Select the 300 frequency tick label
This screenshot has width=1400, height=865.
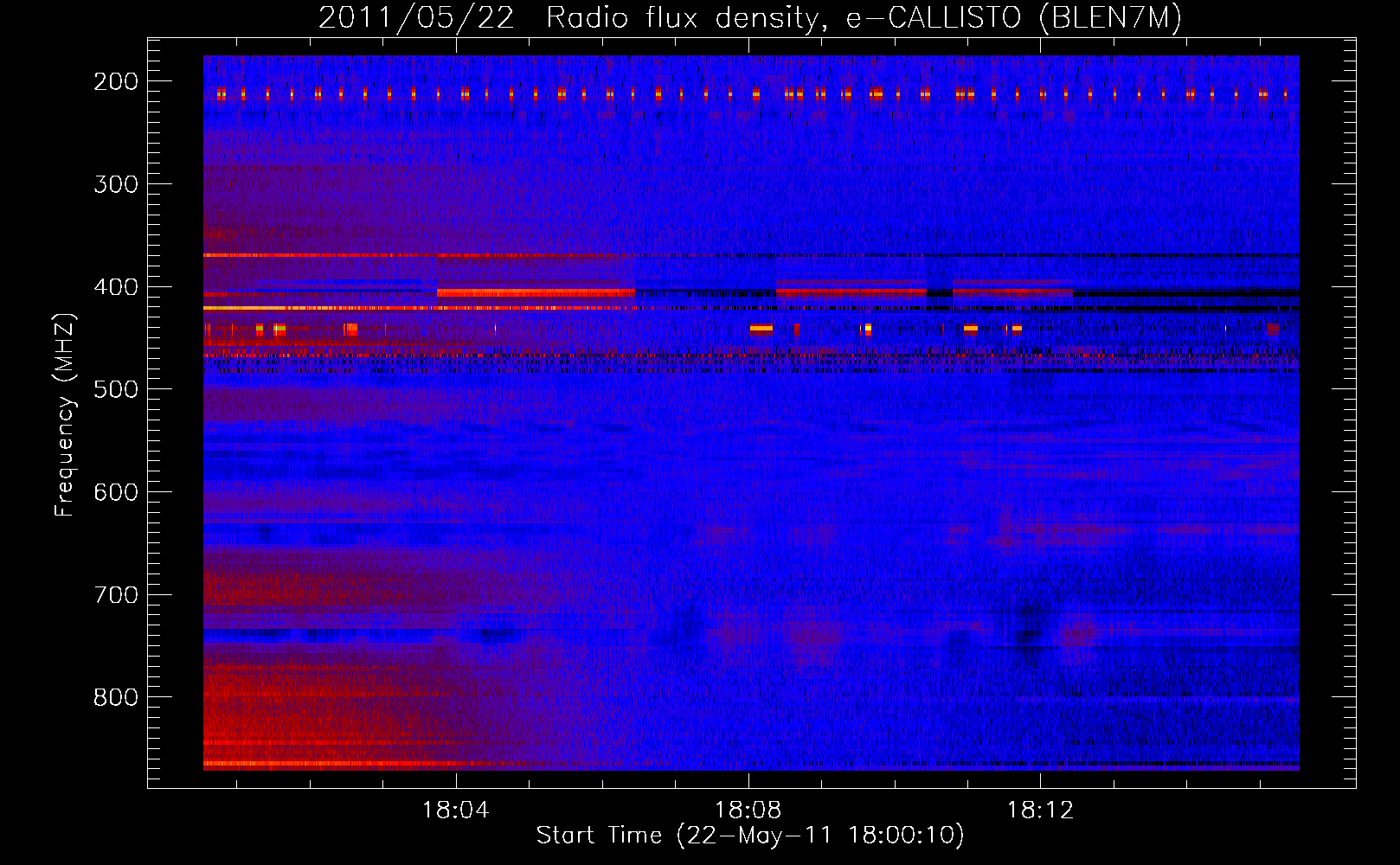click(116, 184)
